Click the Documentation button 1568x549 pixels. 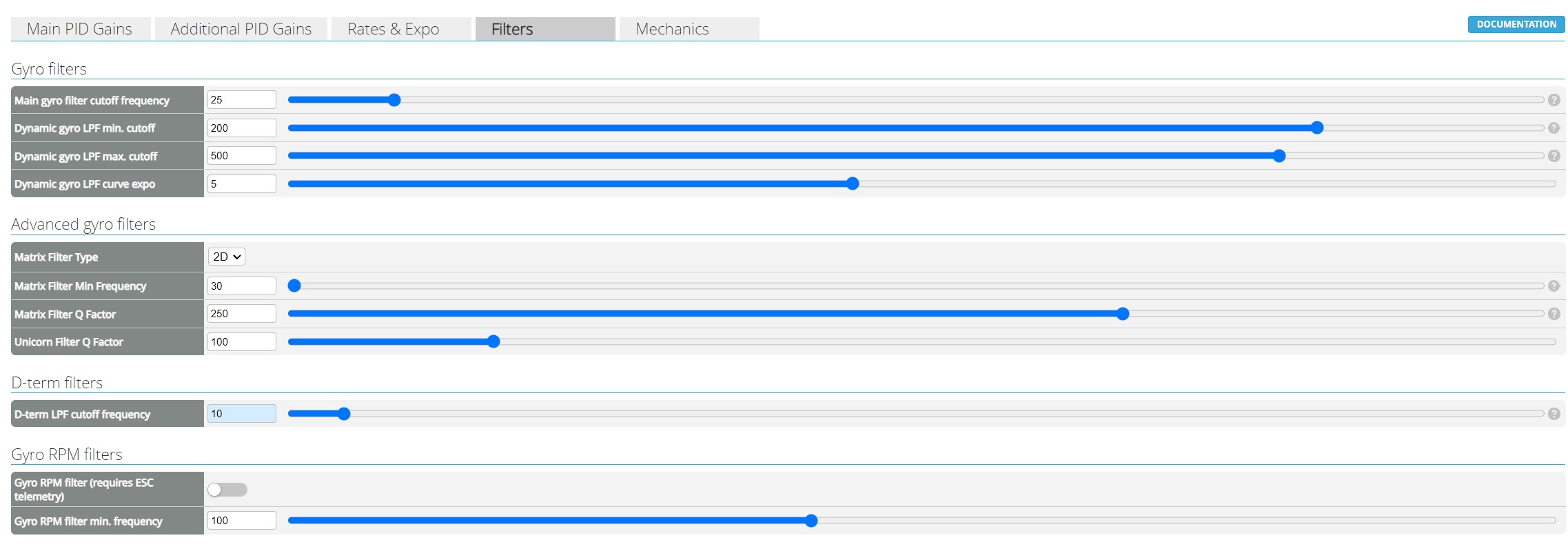[1516, 24]
